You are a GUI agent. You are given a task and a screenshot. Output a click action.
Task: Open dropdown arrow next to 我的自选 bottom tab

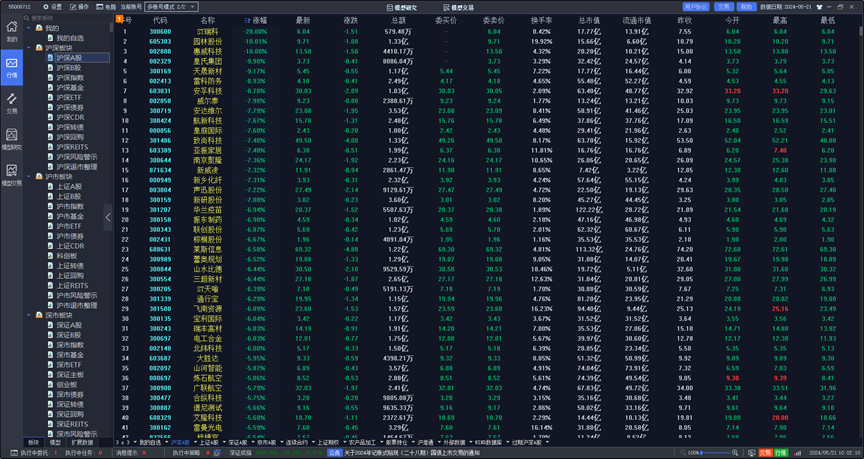pos(166,442)
